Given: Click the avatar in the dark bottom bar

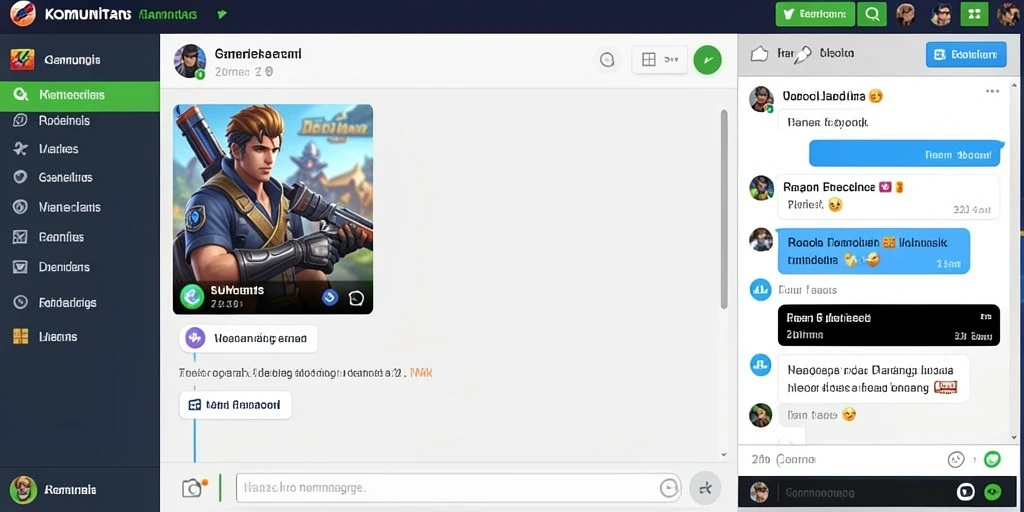Looking at the screenshot, I should pos(760,492).
